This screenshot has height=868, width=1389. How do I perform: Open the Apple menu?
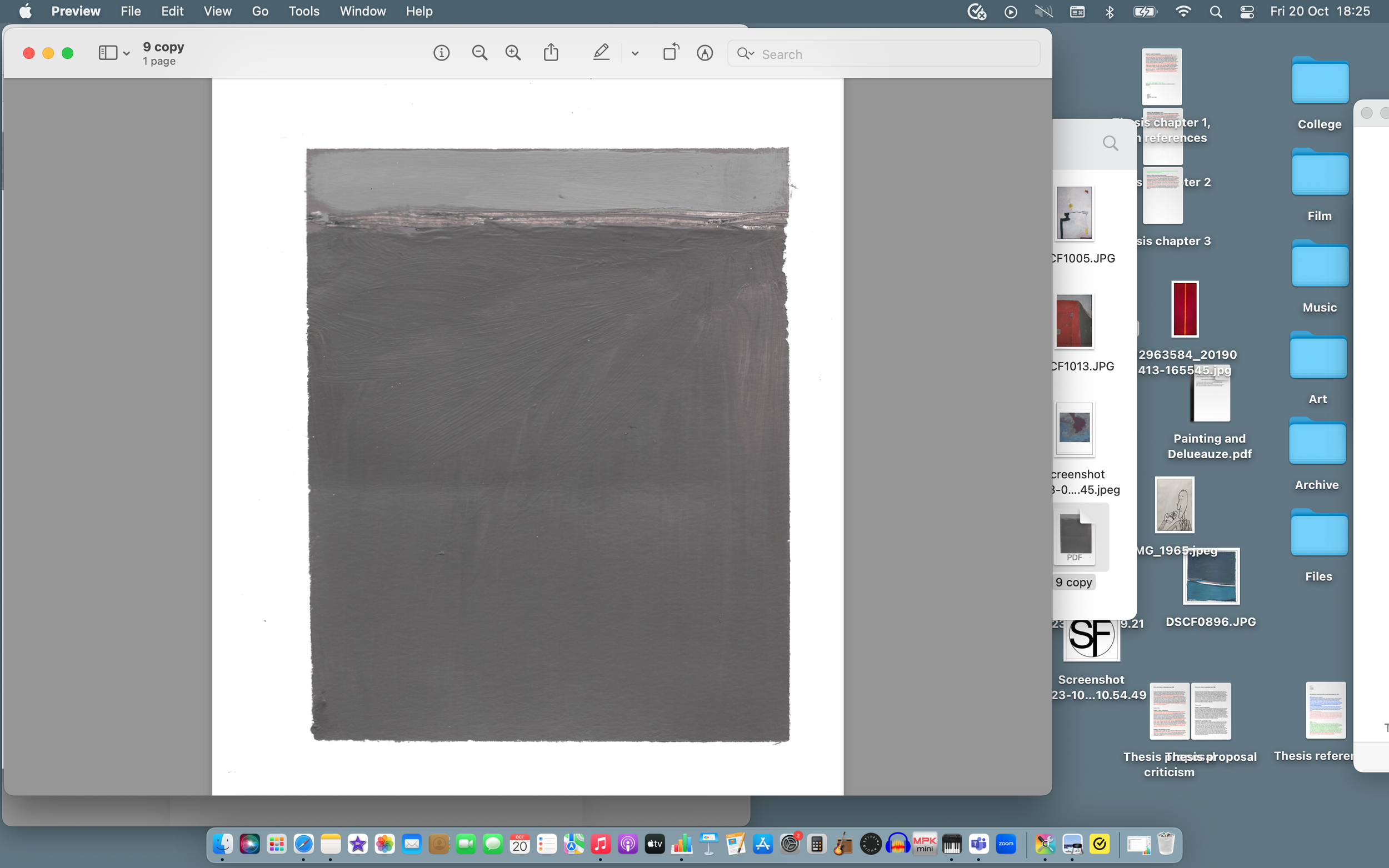tap(25, 11)
